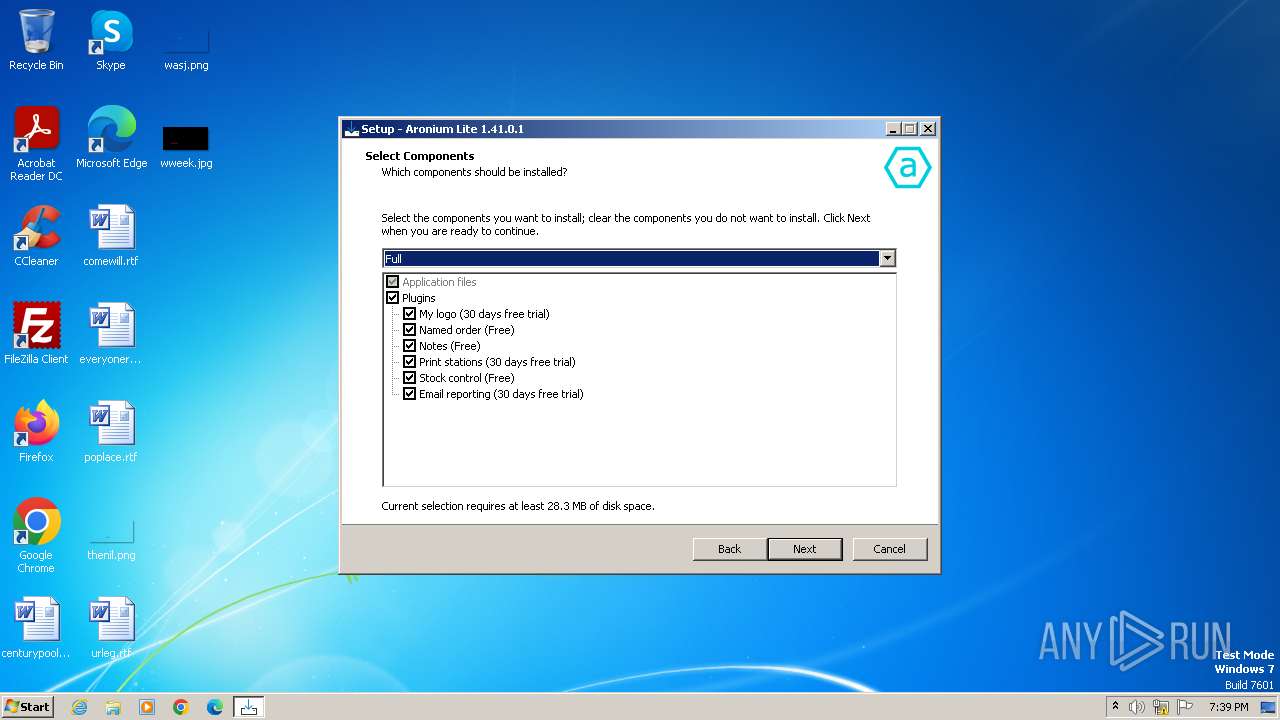The image size is (1280, 720).
Task: Open the Start menu
Action: click(x=27, y=707)
